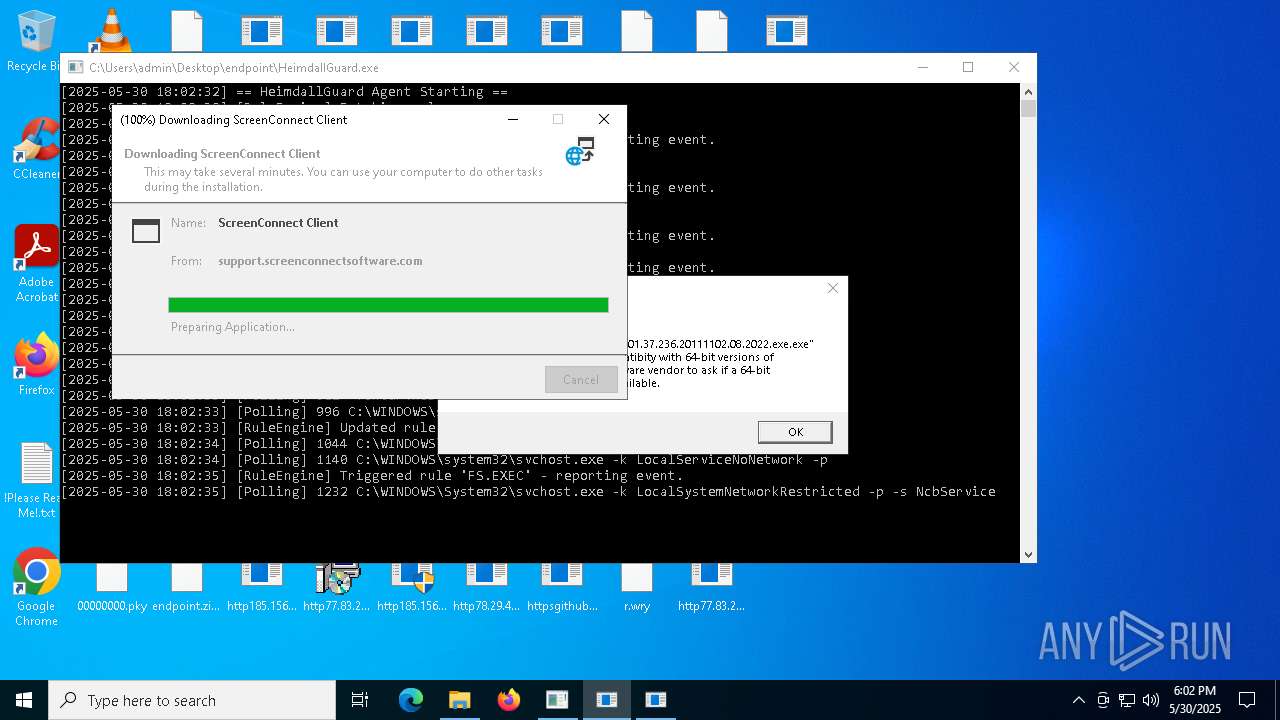The width and height of the screenshot is (1280, 720).
Task: Open the network status tray icon
Action: click(x=1127, y=700)
